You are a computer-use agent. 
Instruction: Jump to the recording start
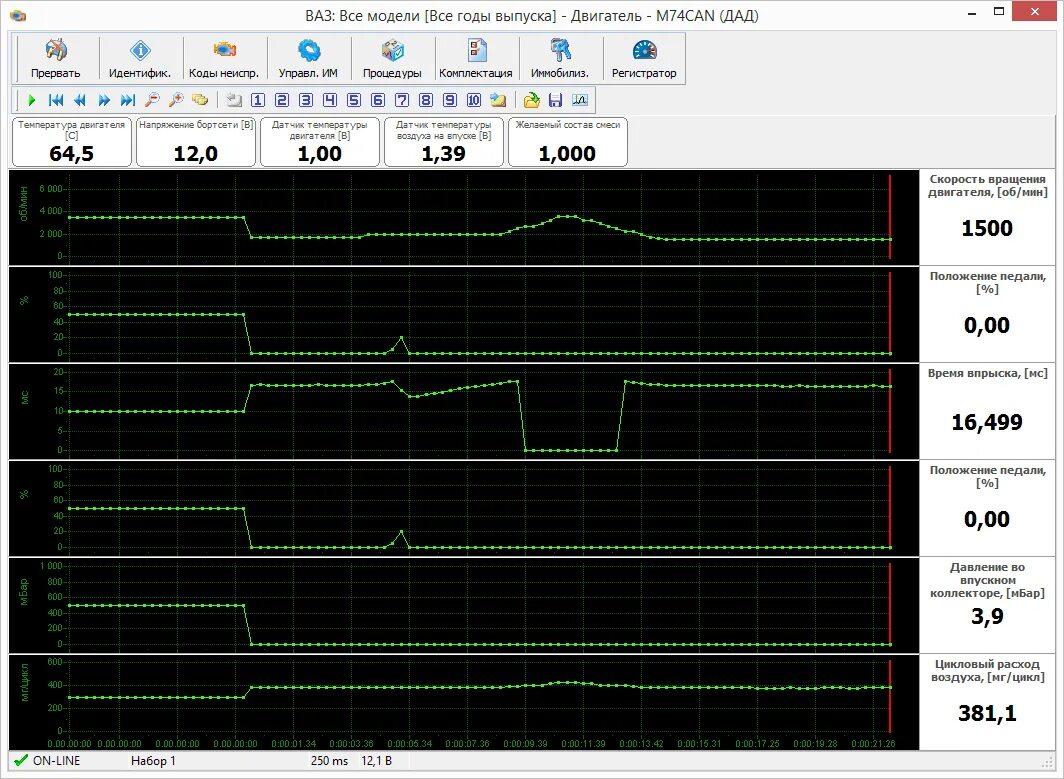[x=56, y=100]
